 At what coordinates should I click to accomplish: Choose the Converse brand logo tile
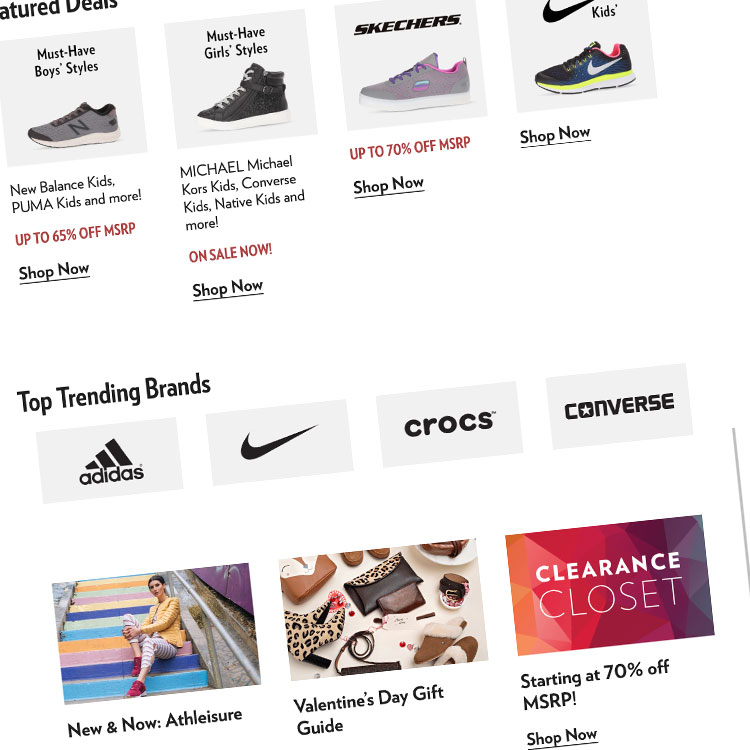(x=619, y=406)
